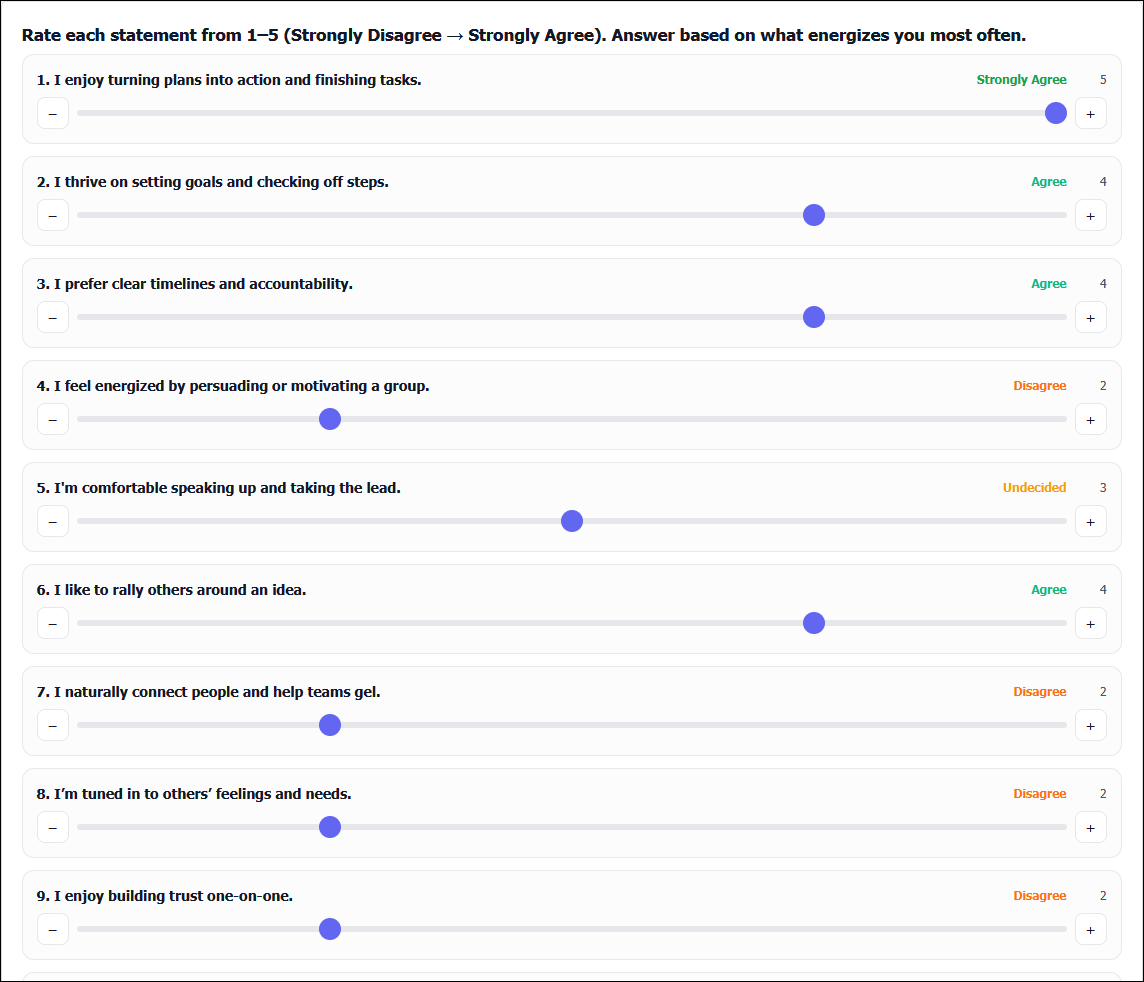
Task: Click minus for statement 4 about persuading
Action: click(x=53, y=420)
